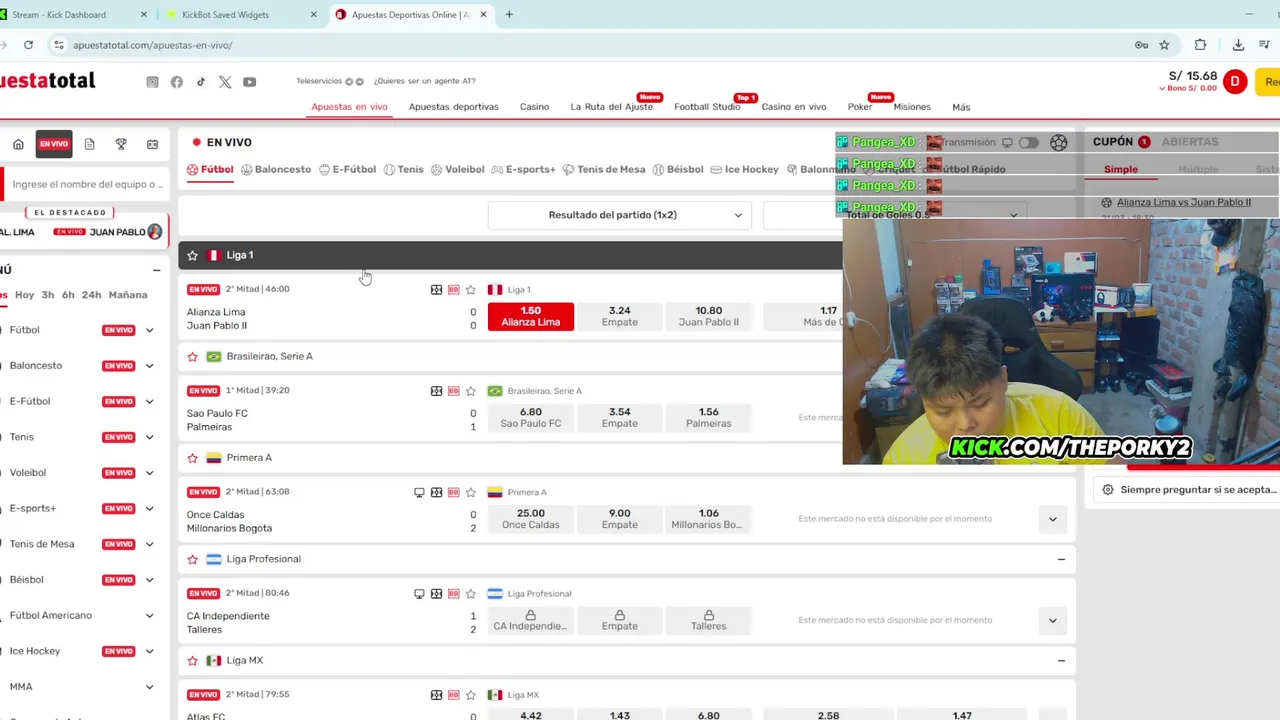This screenshot has height=720, width=1280.
Task: Open bet builder icon for Alianza Lima match
Action: pyautogui.click(x=453, y=290)
